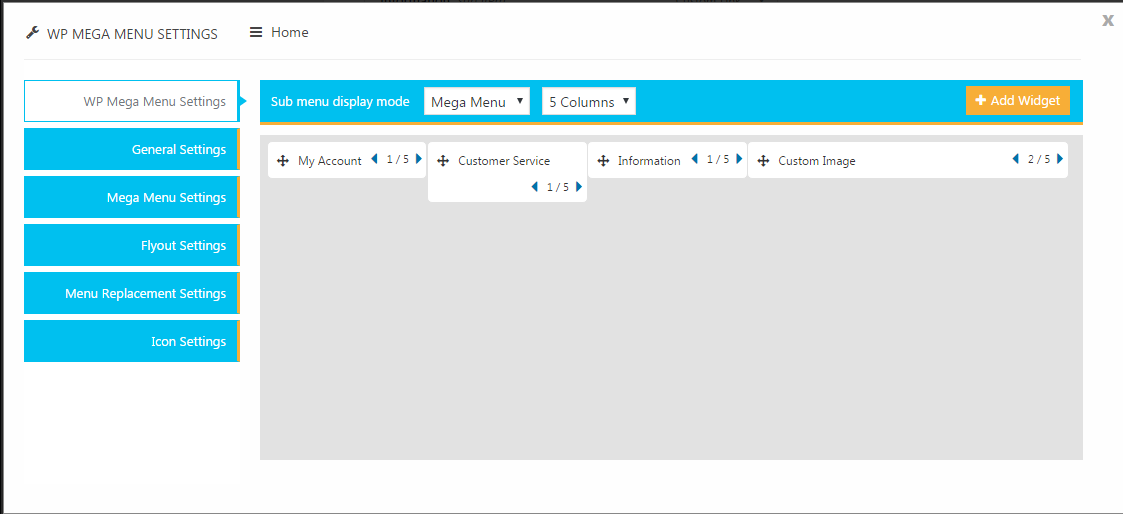The image size is (1123, 514).
Task: Click the move handle icon on My Account widget
Action: point(282,161)
